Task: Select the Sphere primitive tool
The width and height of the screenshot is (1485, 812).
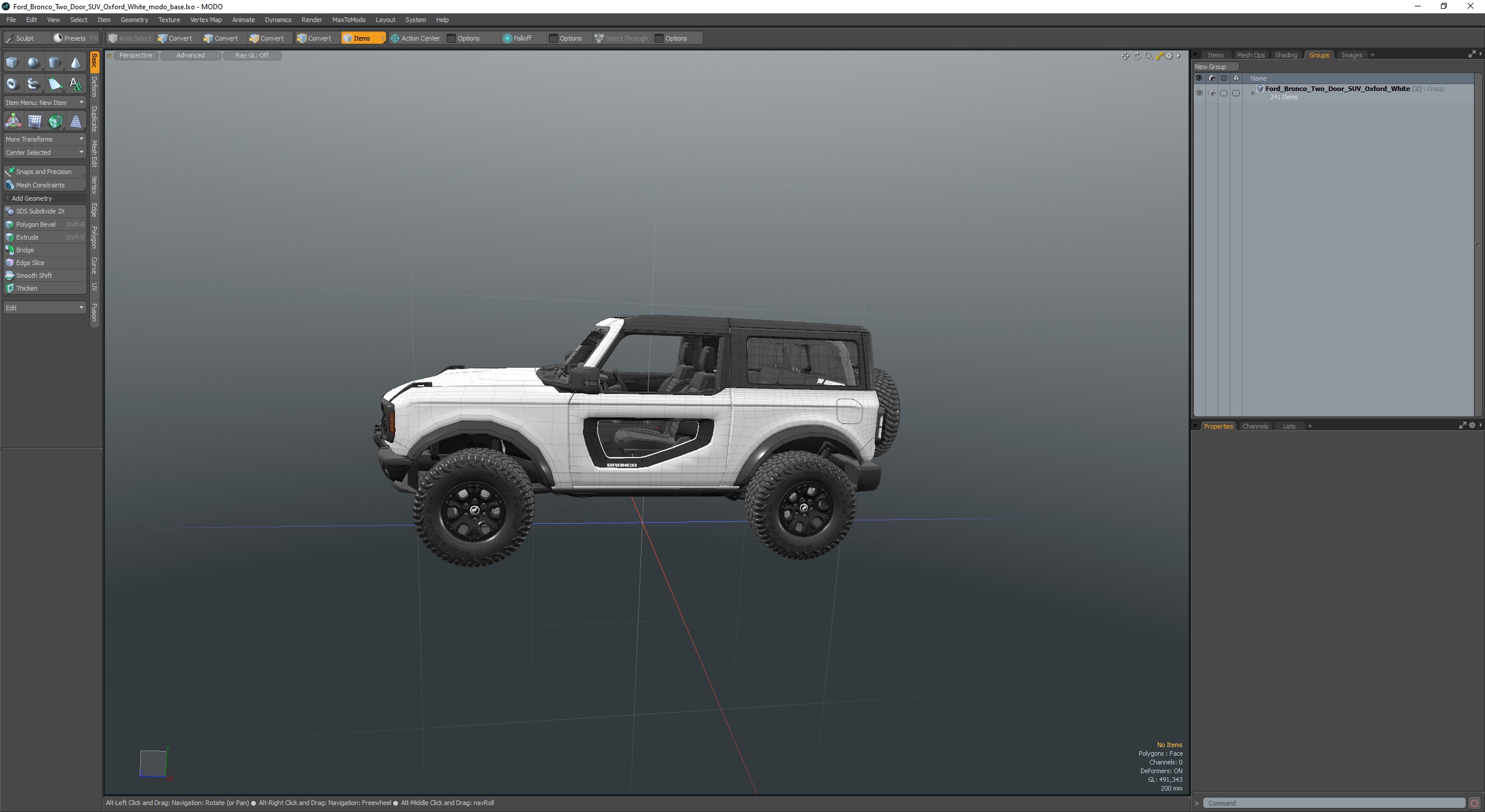Action: 34,62
